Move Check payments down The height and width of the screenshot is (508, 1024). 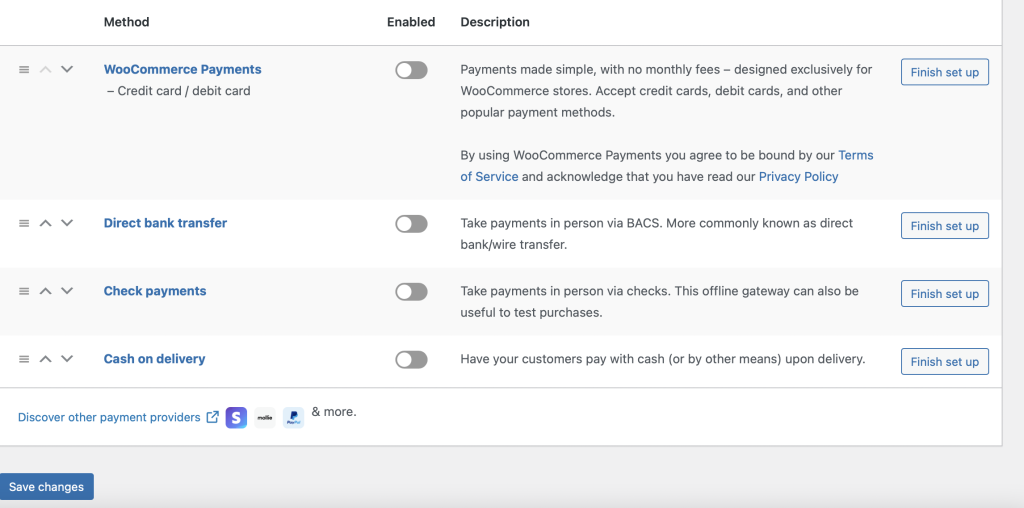tap(67, 291)
